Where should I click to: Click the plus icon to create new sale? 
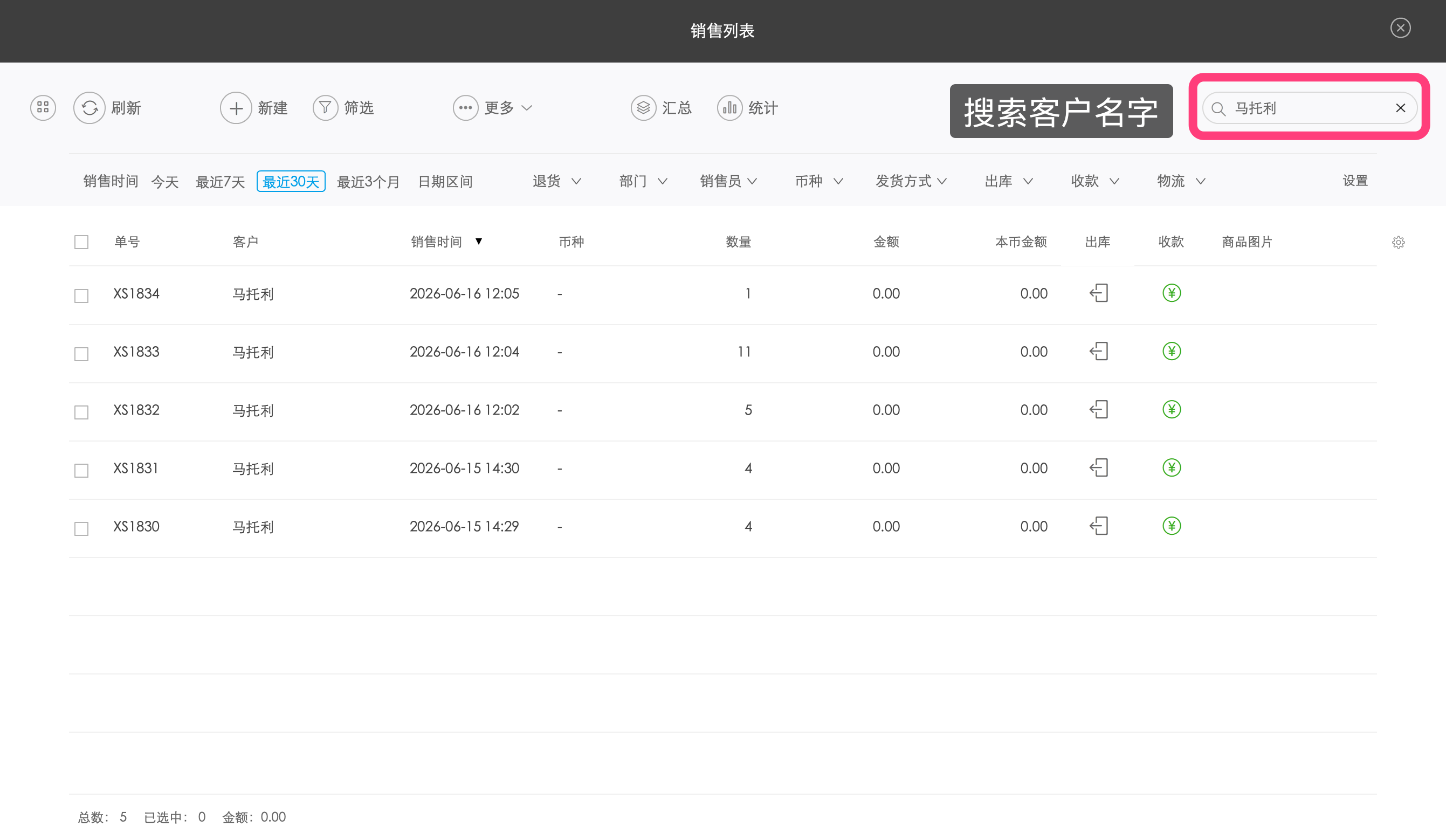(x=236, y=108)
